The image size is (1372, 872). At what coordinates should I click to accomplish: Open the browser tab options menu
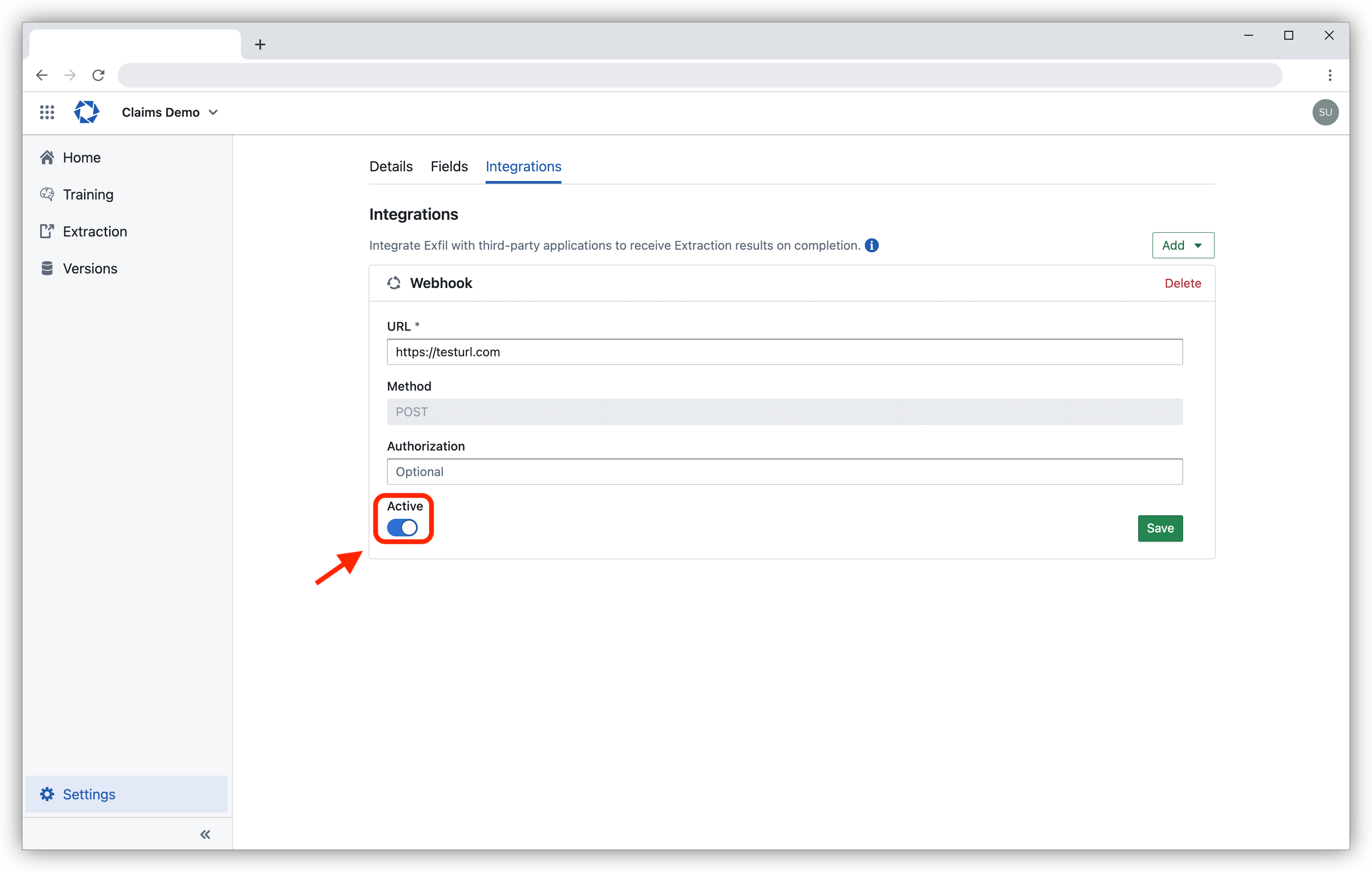point(1330,75)
